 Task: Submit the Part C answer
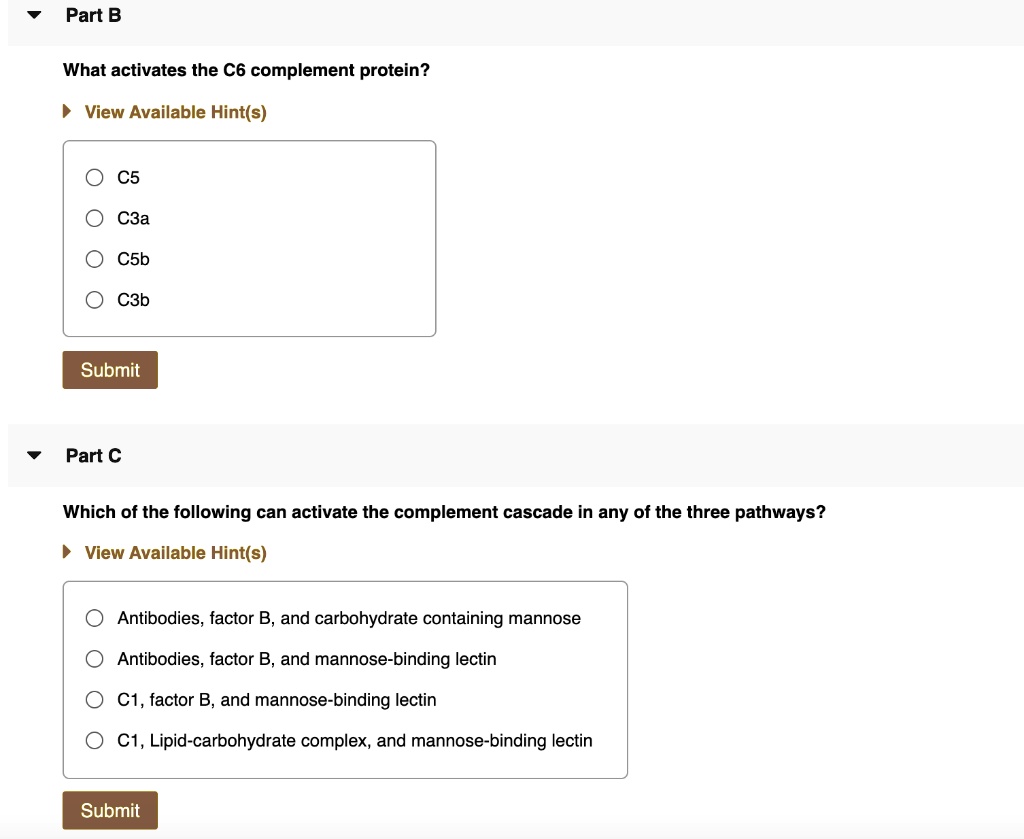pos(110,810)
